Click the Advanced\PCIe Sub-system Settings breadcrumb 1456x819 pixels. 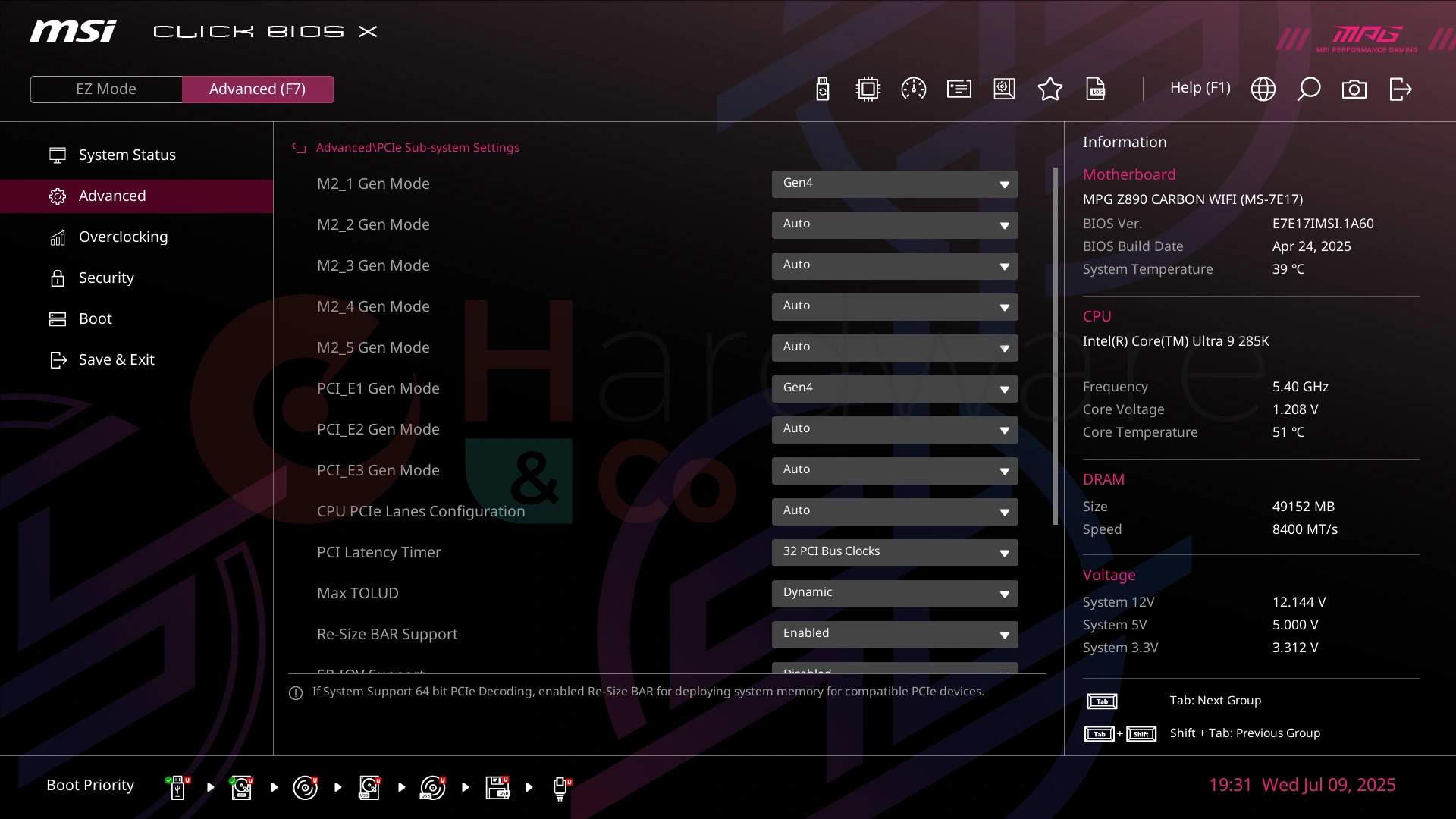[x=417, y=147]
